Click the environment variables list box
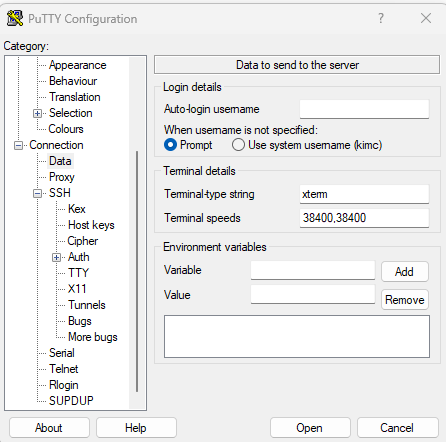446x442 pixels. point(297,336)
